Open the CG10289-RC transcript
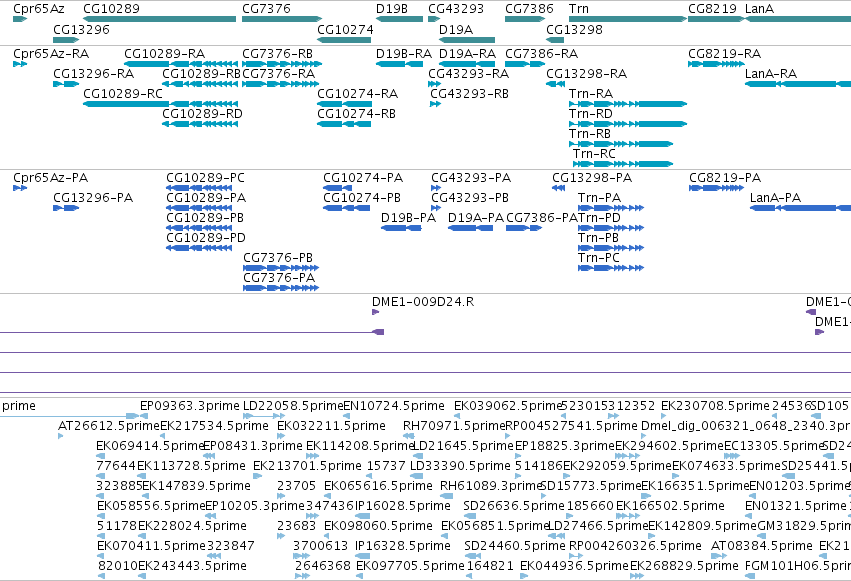This screenshot has width=851, height=581. pos(160,104)
